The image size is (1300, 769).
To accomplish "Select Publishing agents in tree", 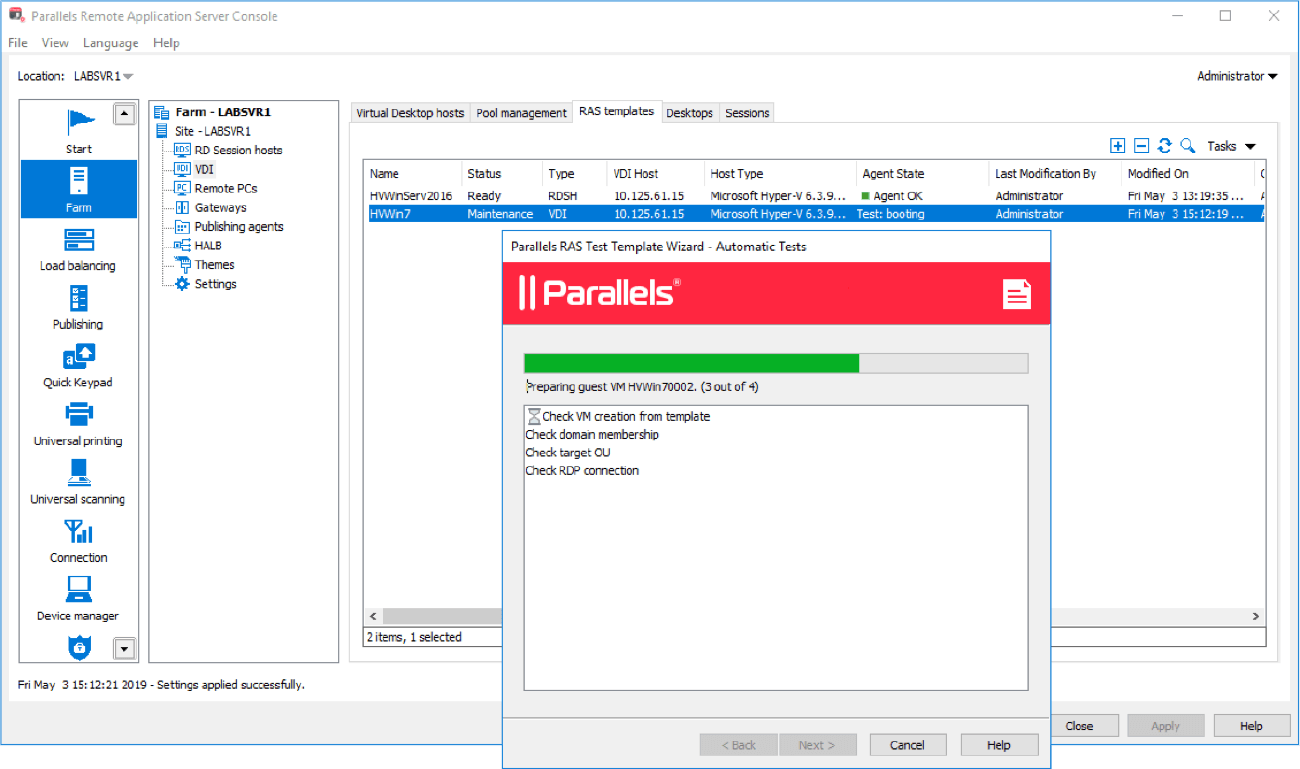I will coord(239,227).
